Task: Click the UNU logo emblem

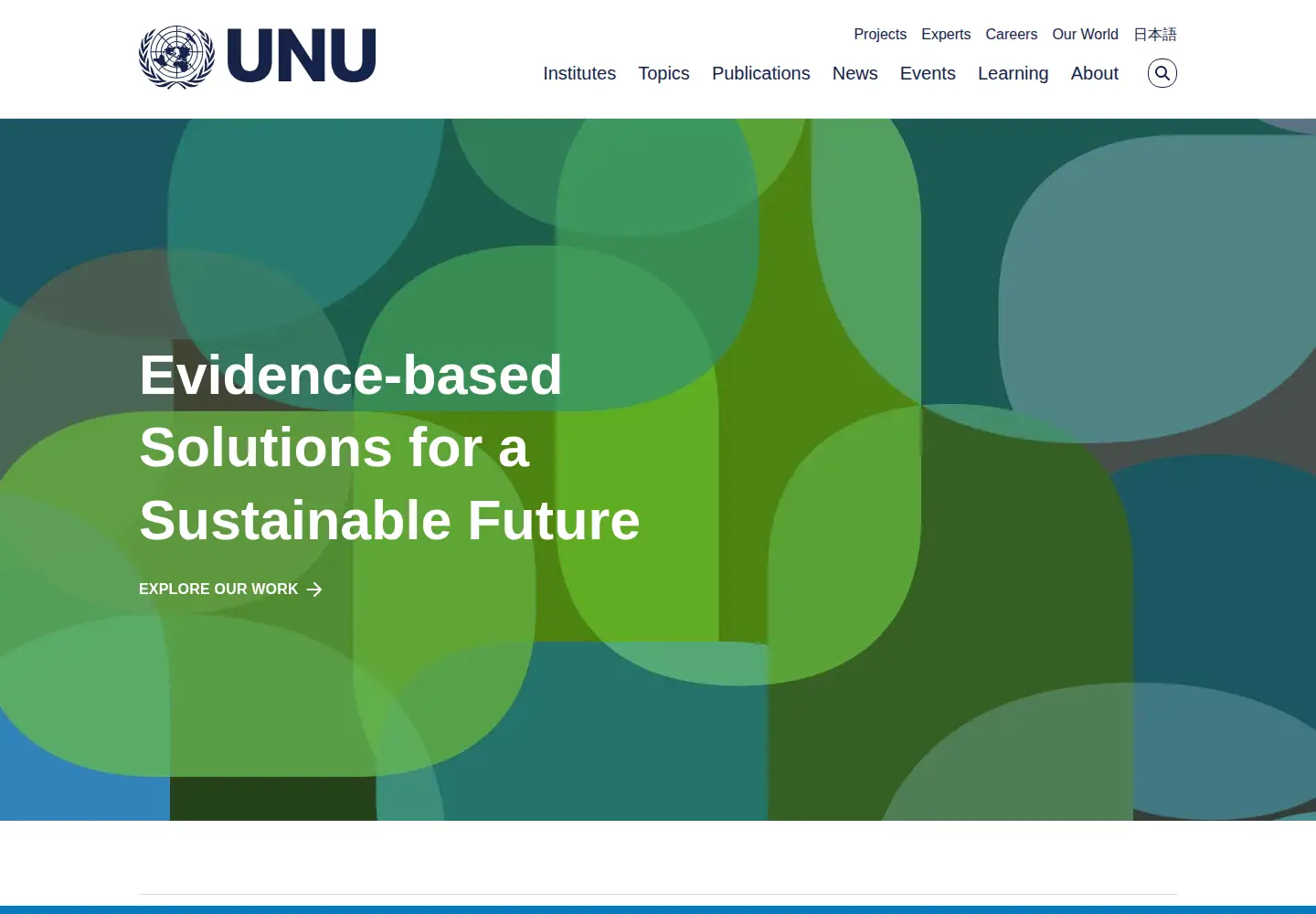Action: coord(177,57)
